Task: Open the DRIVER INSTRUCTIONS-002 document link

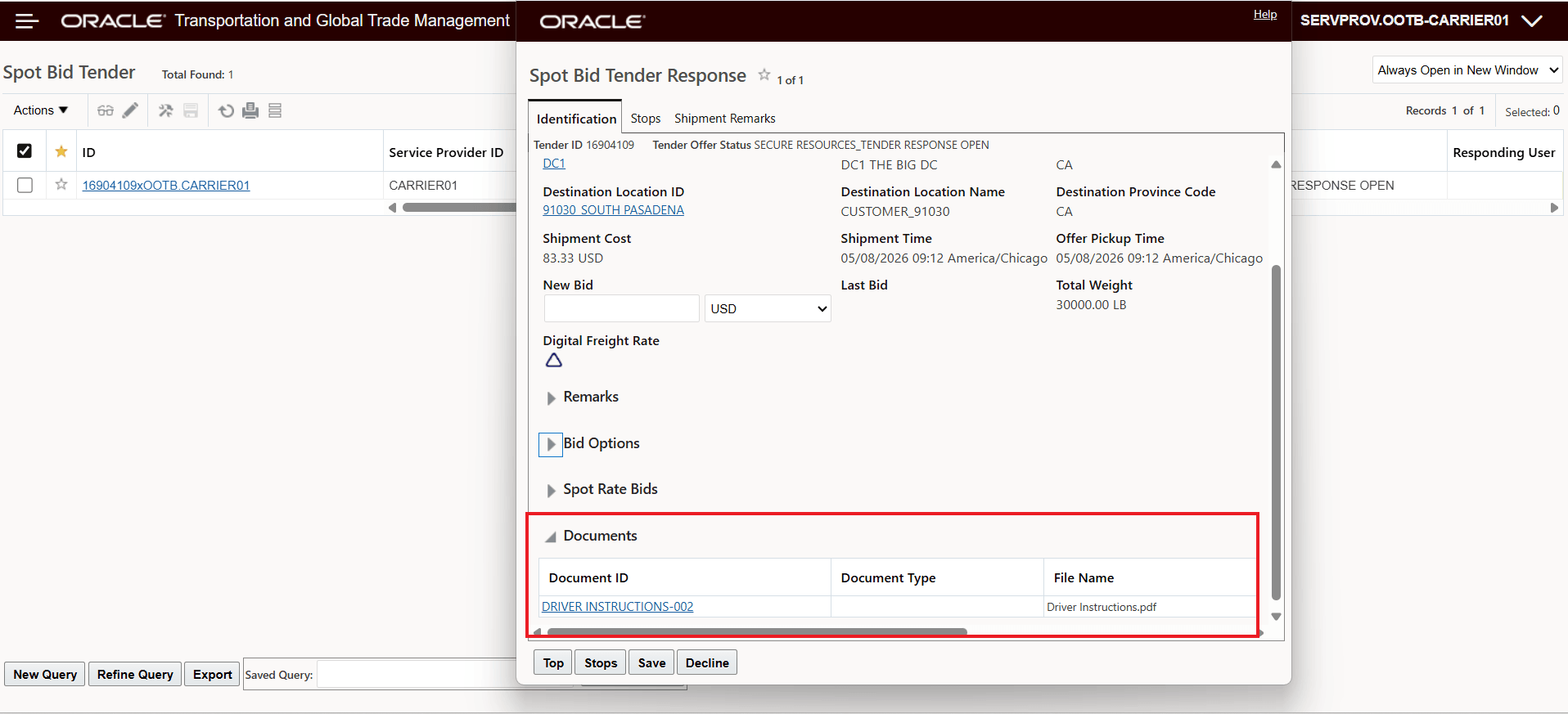Action: [617, 607]
